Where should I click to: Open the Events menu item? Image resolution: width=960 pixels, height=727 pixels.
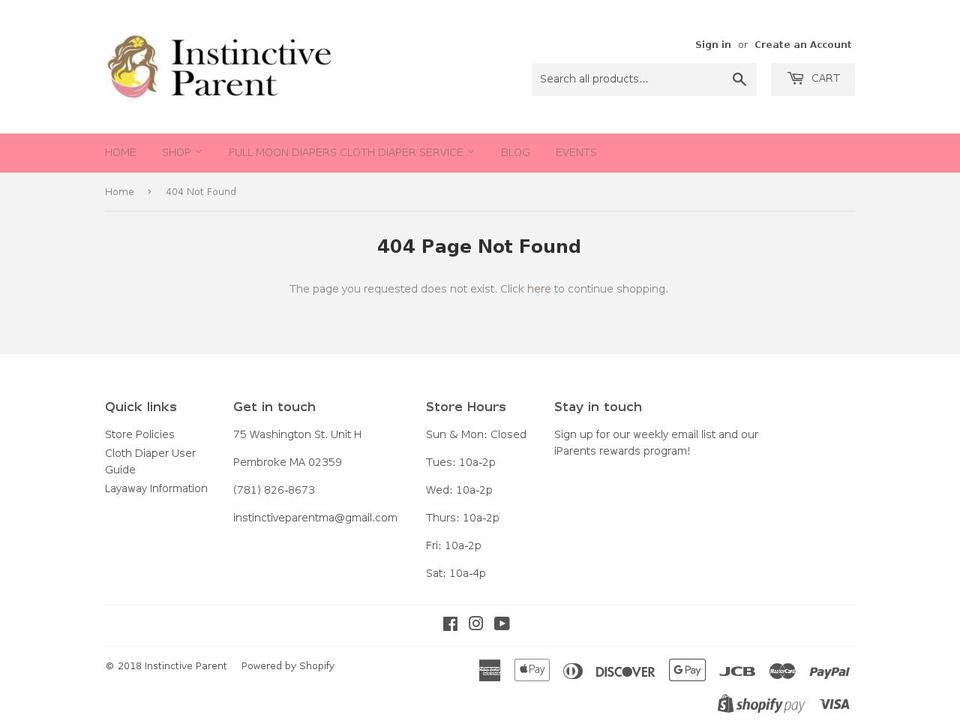coord(576,153)
